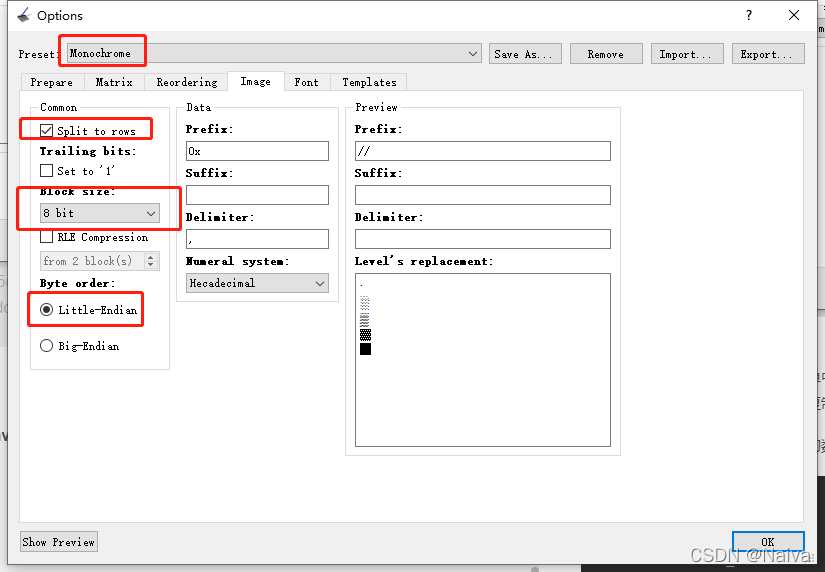Switch to the Templates tab
The height and width of the screenshot is (572, 825).
(x=369, y=82)
